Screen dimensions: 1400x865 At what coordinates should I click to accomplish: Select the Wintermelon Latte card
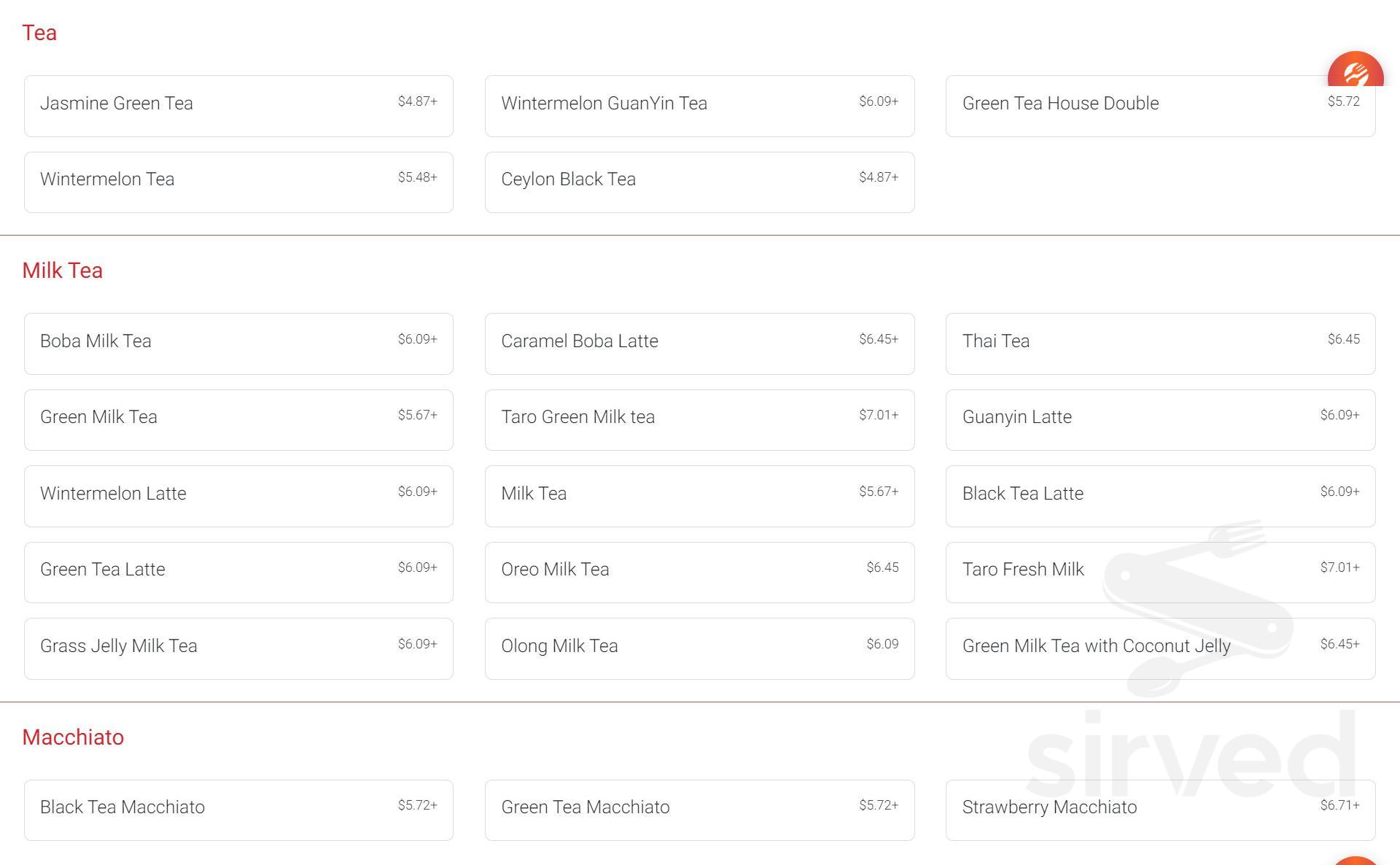point(238,496)
